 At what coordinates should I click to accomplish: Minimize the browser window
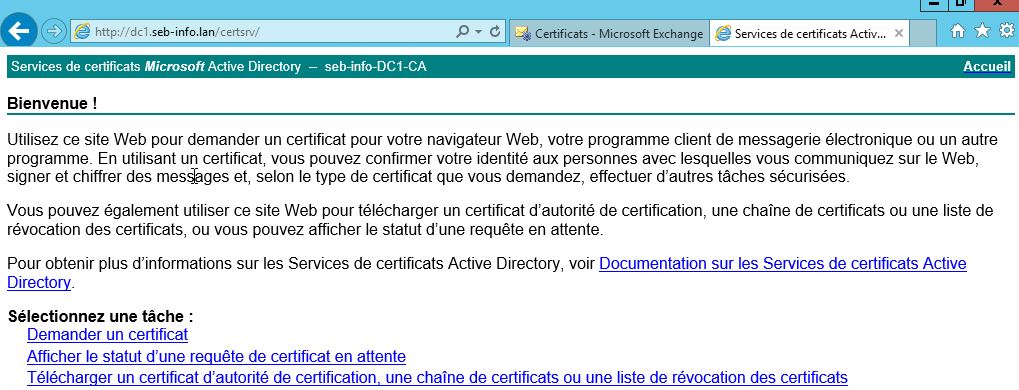tap(935, 3)
